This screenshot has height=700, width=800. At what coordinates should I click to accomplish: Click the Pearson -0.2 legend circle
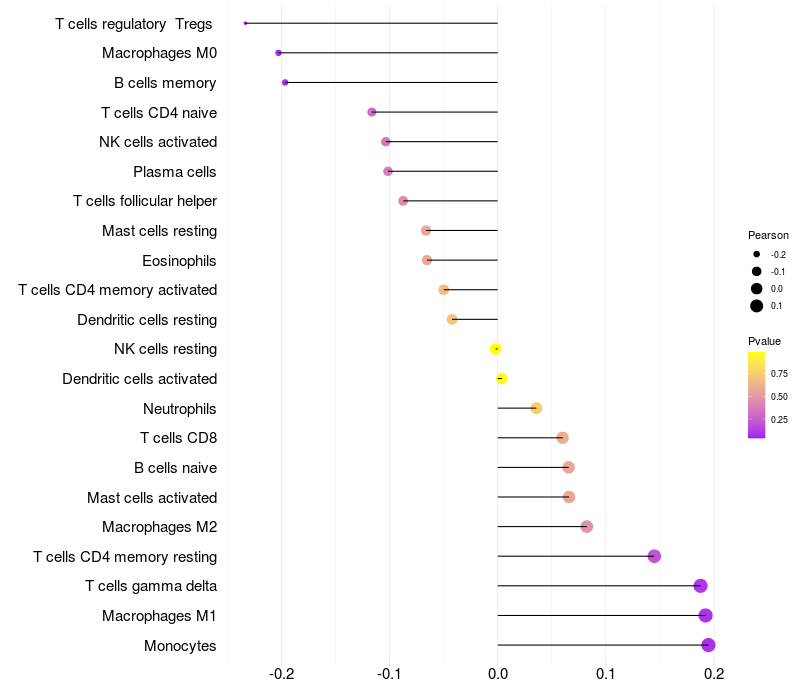757,254
